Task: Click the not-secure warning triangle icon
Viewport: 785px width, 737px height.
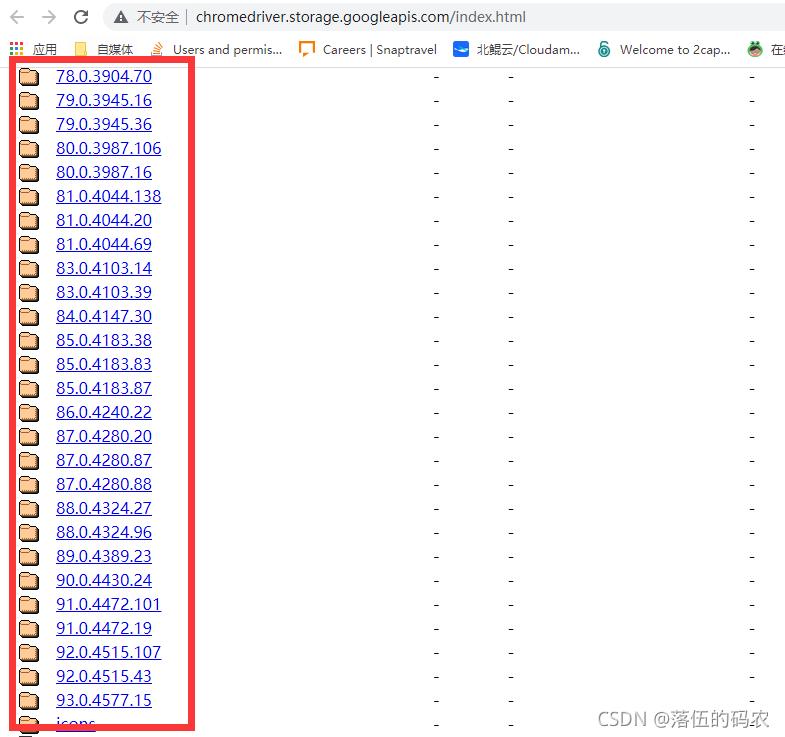Action: (121, 18)
